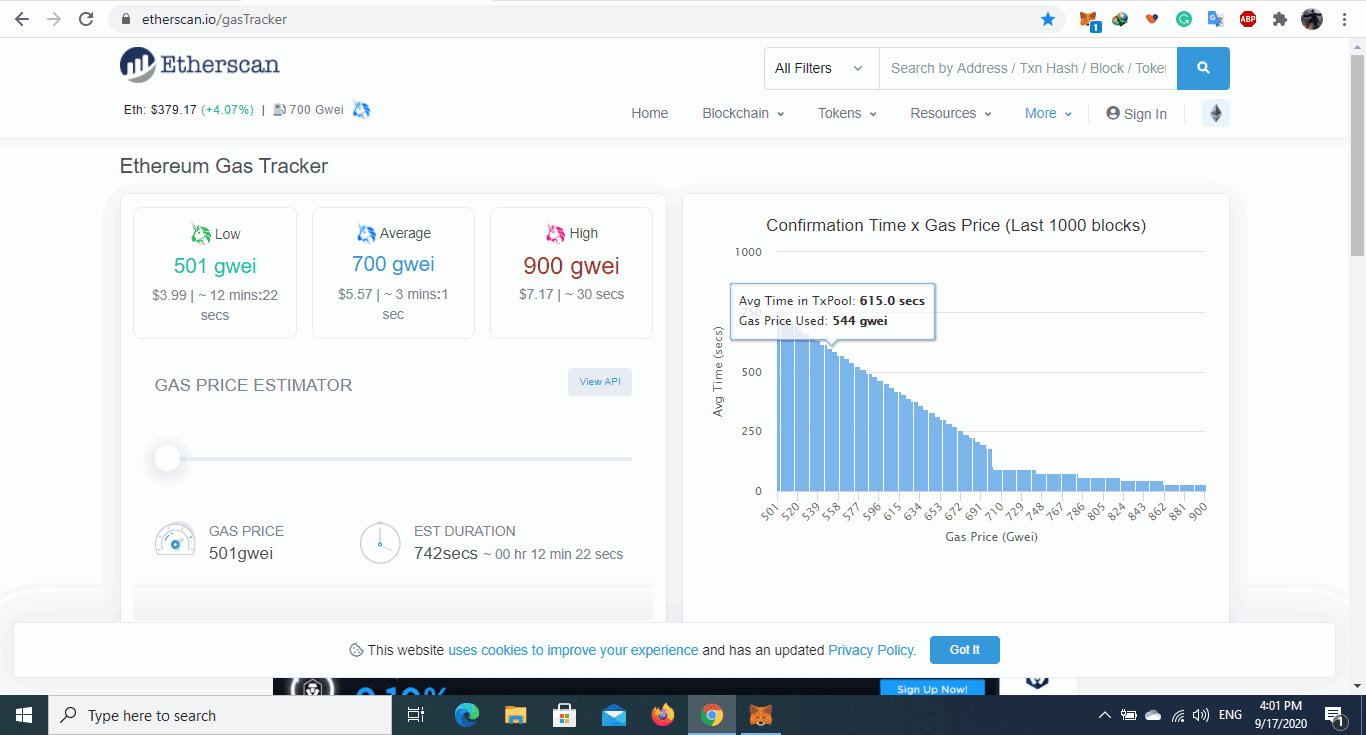Click the ENG language indicator
This screenshot has width=1366, height=735.
click(x=1230, y=715)
